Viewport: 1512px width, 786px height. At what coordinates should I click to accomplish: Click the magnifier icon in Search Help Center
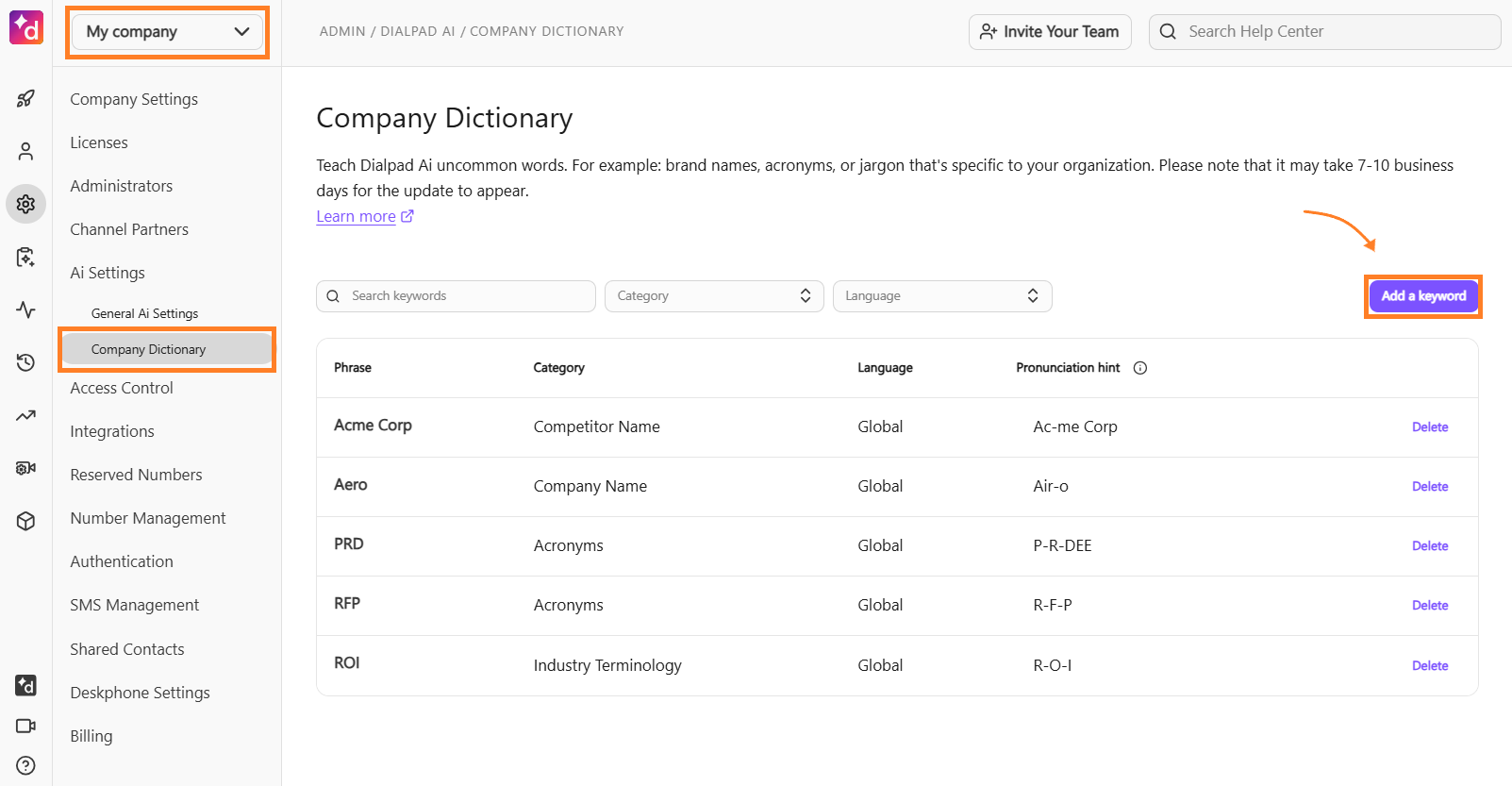click(x=1168, y=31)
